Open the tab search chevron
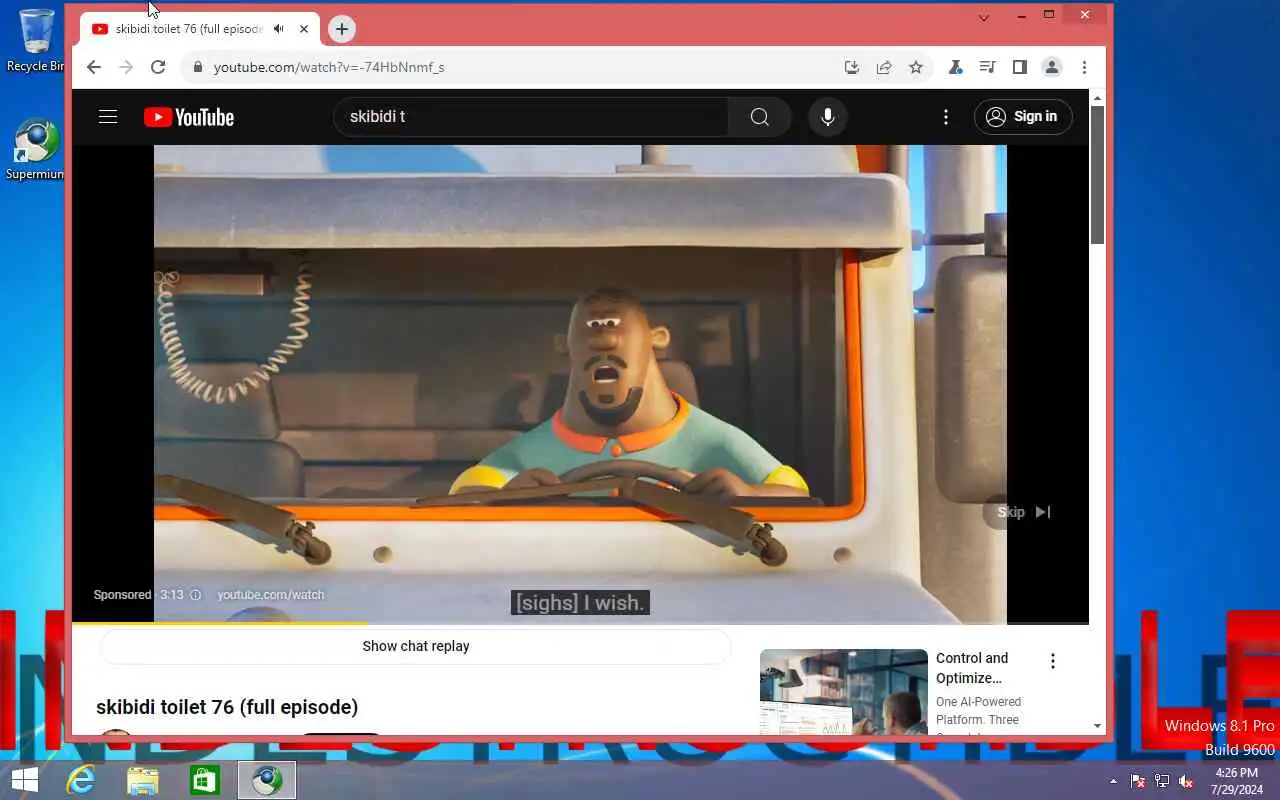 pyautogui.click(x=984, y=17)
